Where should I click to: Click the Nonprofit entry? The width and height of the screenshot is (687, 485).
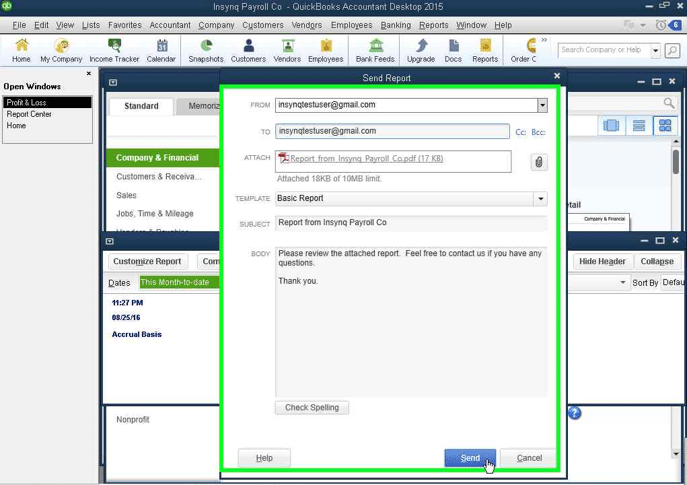(133, 420)
